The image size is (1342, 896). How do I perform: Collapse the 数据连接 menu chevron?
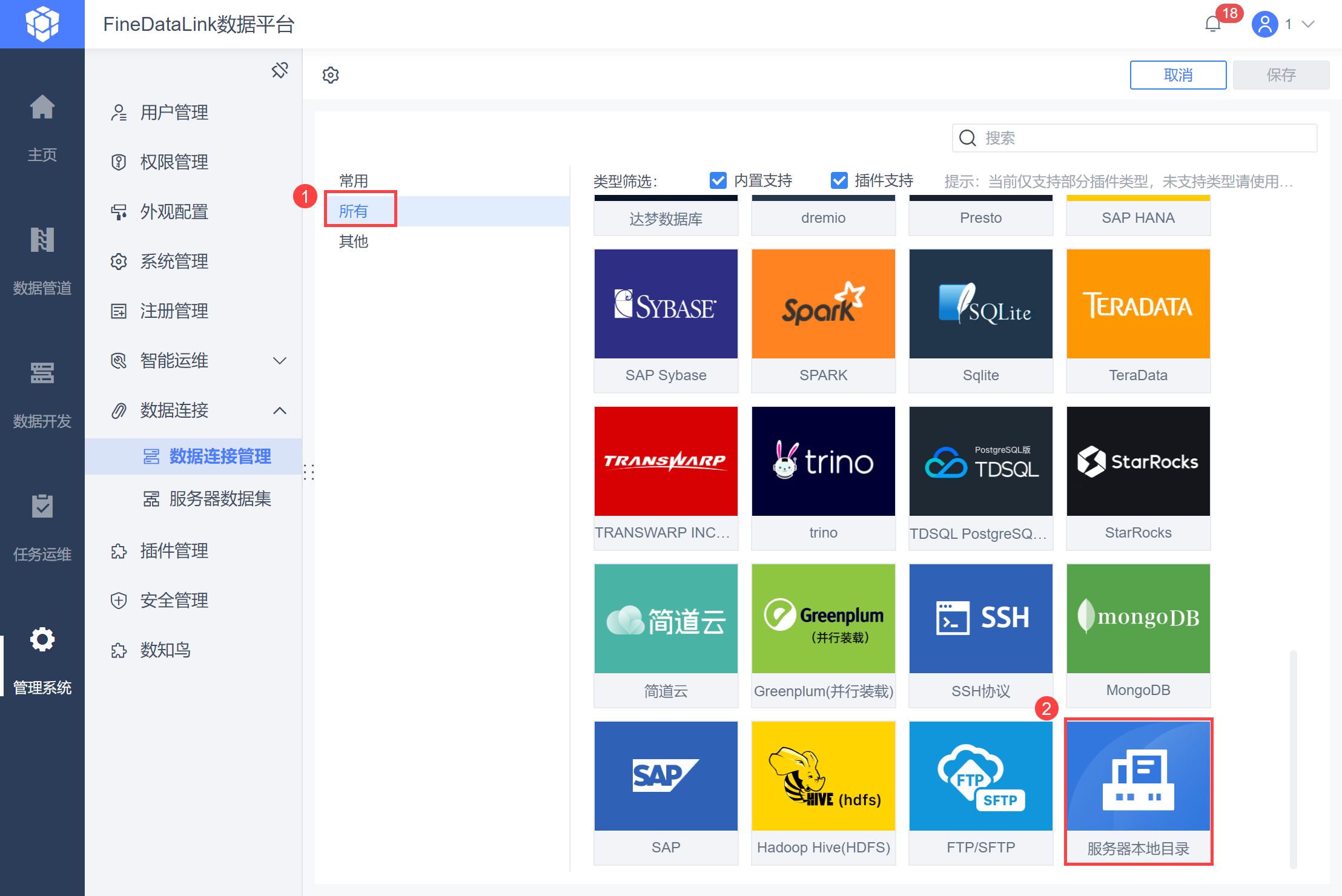pos(279,410)
